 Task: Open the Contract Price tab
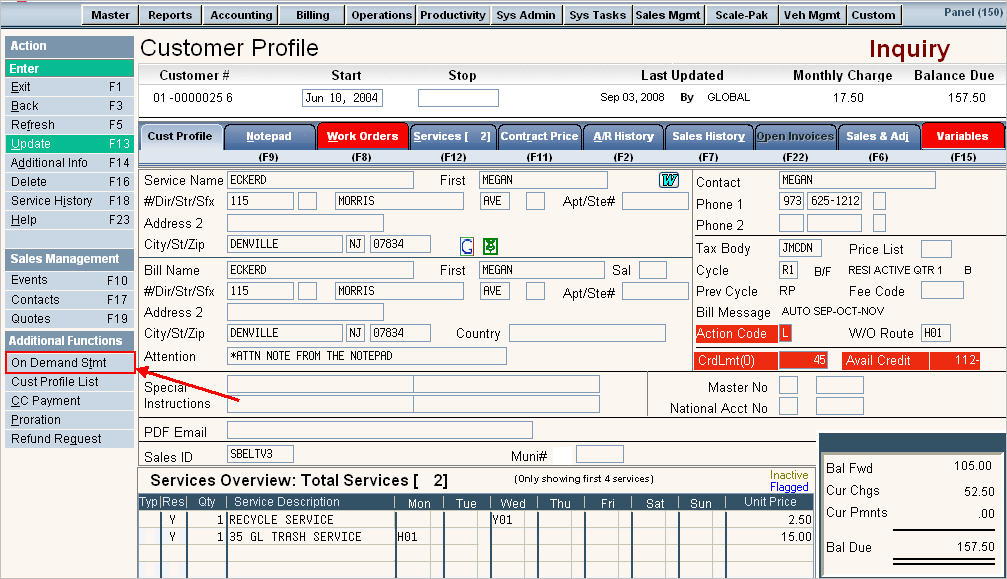[539, 136]
